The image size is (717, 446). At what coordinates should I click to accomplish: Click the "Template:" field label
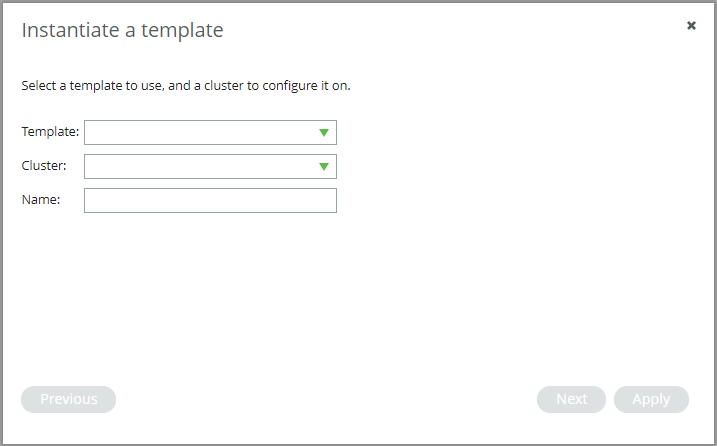tap(50, 132)
